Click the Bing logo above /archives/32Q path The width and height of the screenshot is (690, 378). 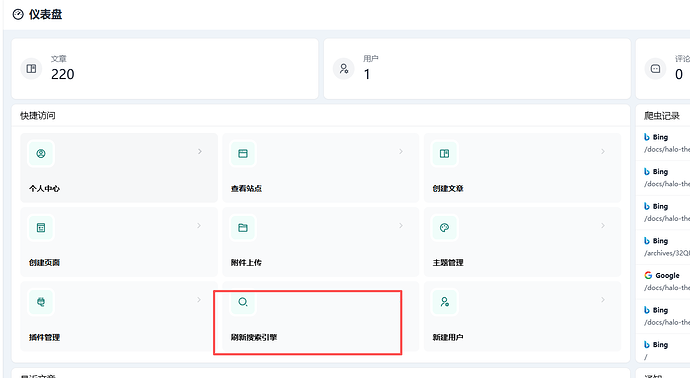647,241
